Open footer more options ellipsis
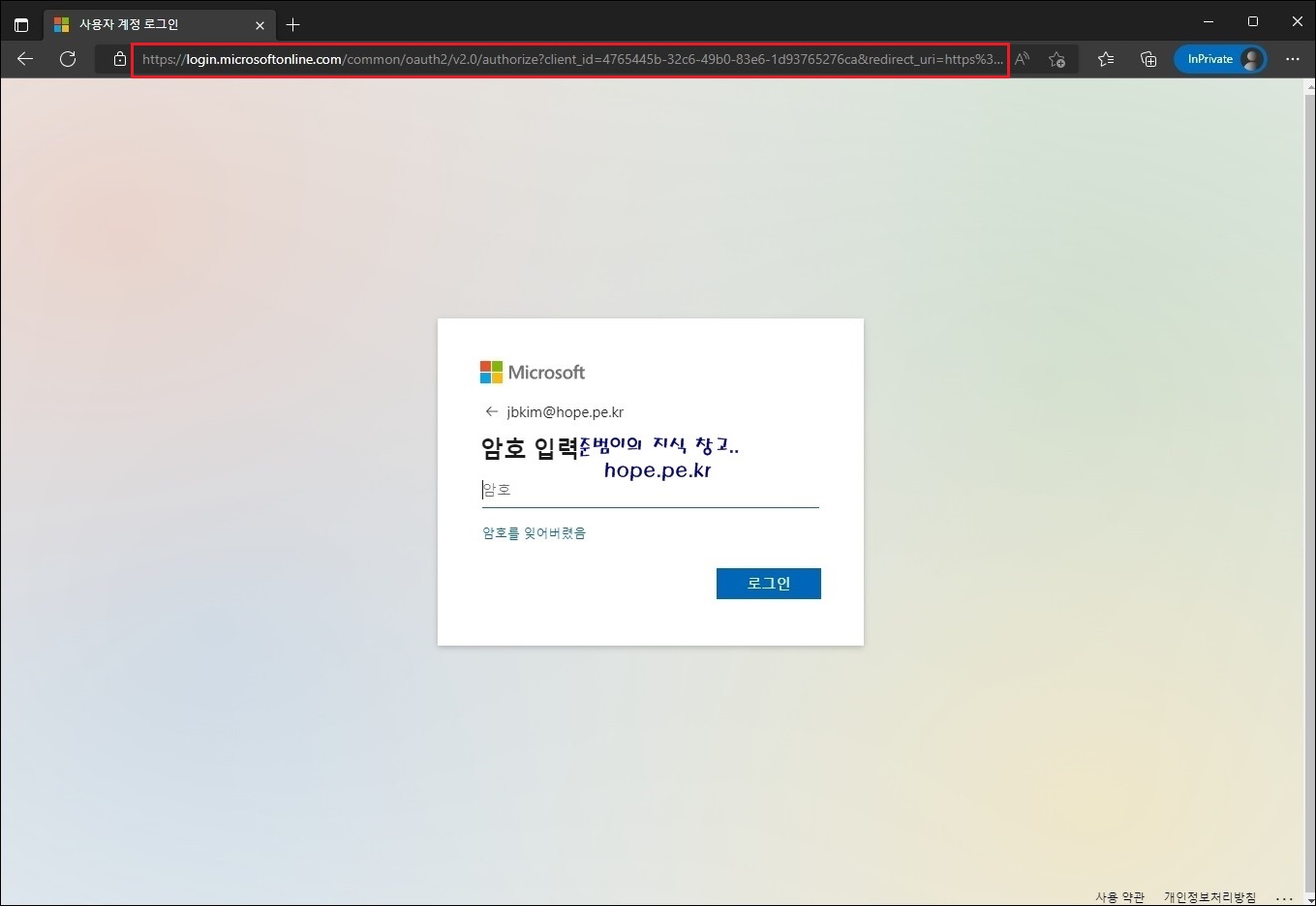Image resolution: width=1316 pixels, height=906 pixels. point(1284,897)
